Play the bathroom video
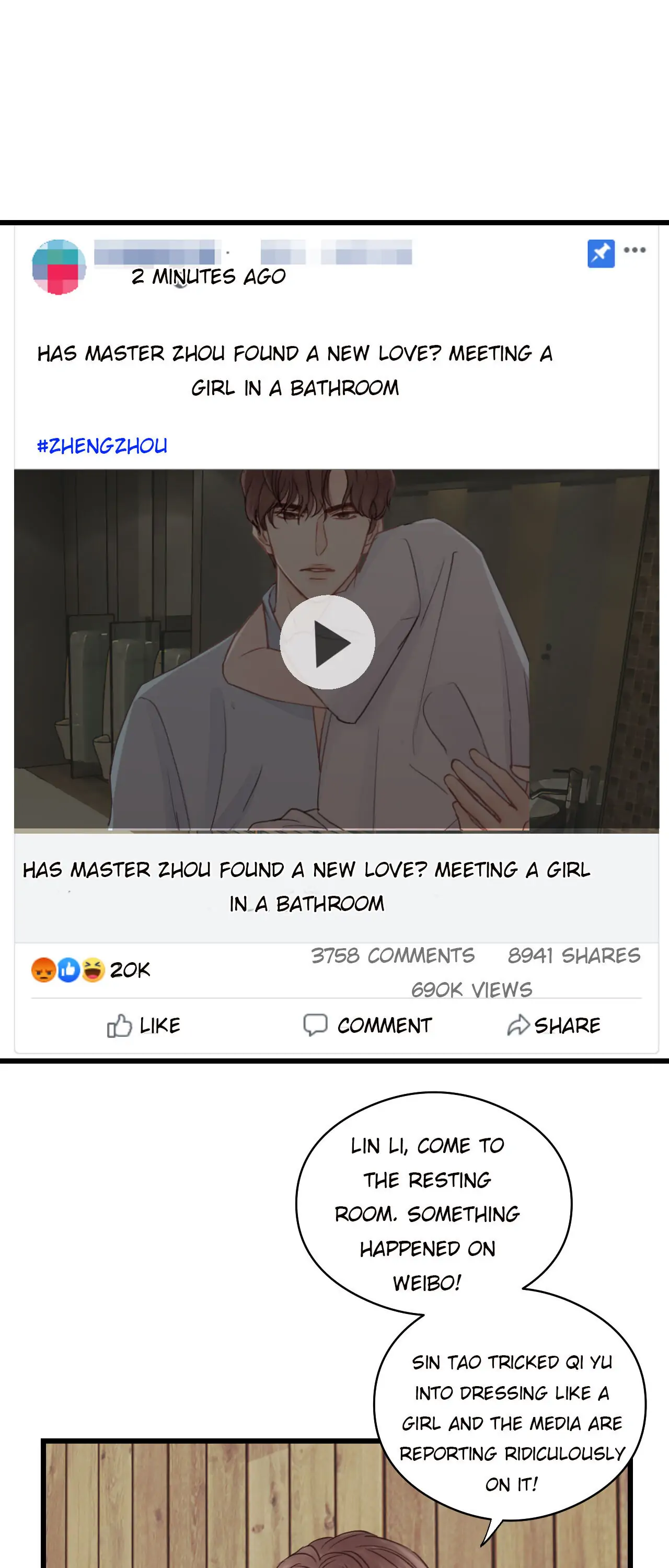This screenshot has height=1568, width=669. tap(328, 642)
